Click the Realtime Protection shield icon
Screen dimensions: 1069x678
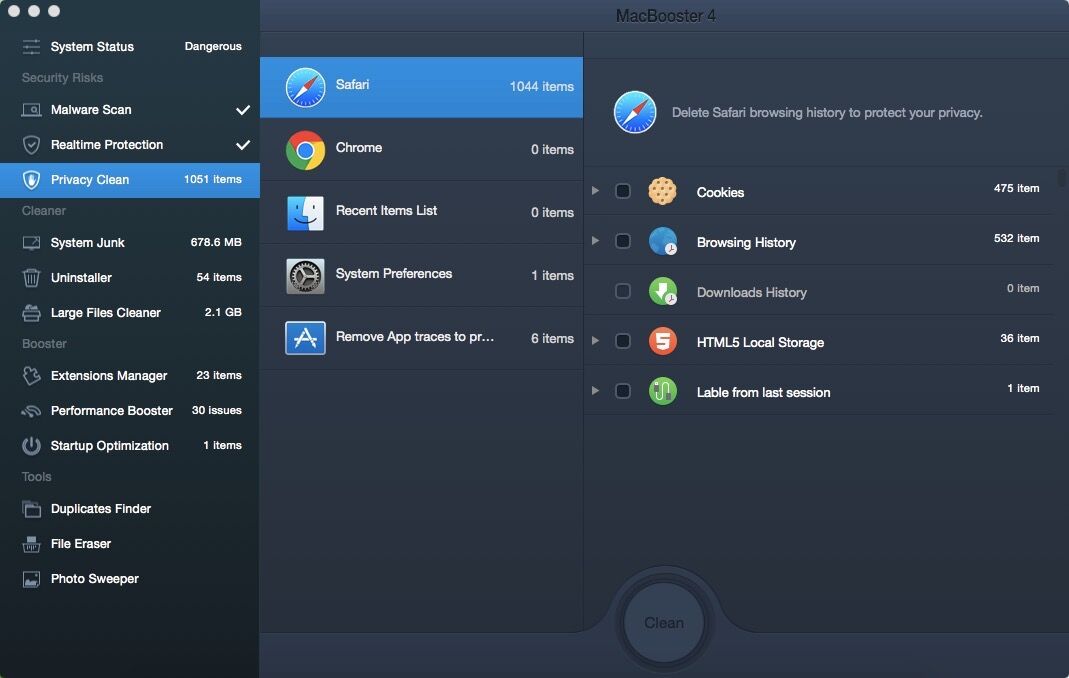pyautogui.click(x=31, y=145)
